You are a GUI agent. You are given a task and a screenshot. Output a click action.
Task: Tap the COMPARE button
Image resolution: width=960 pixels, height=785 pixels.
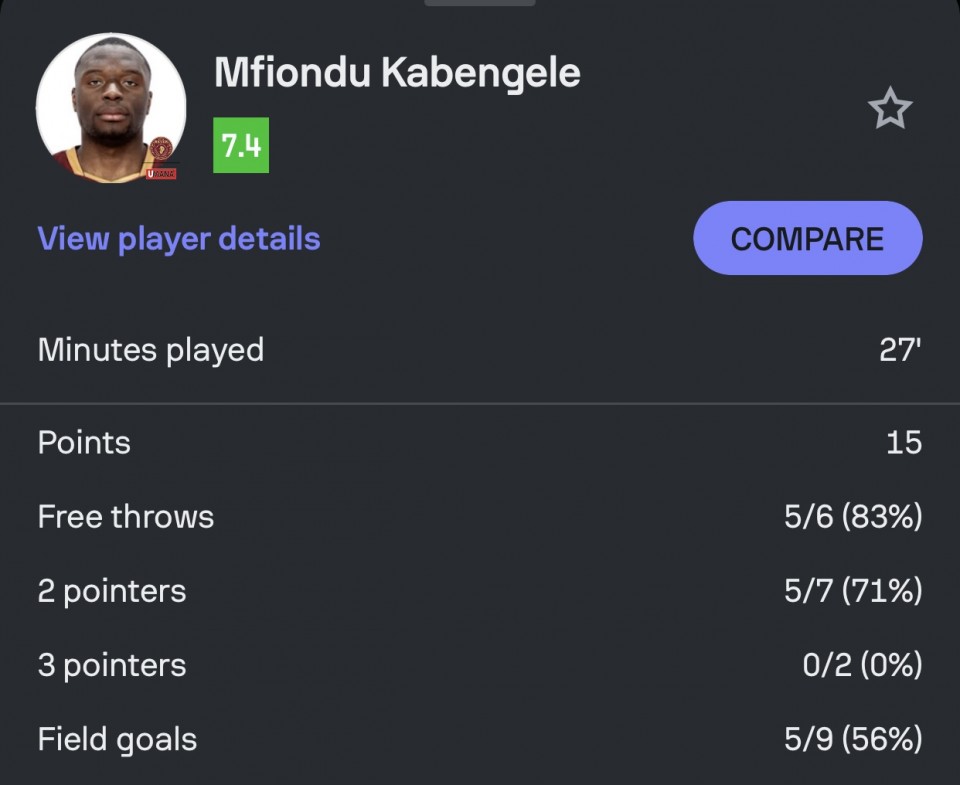tap(808, 238)
